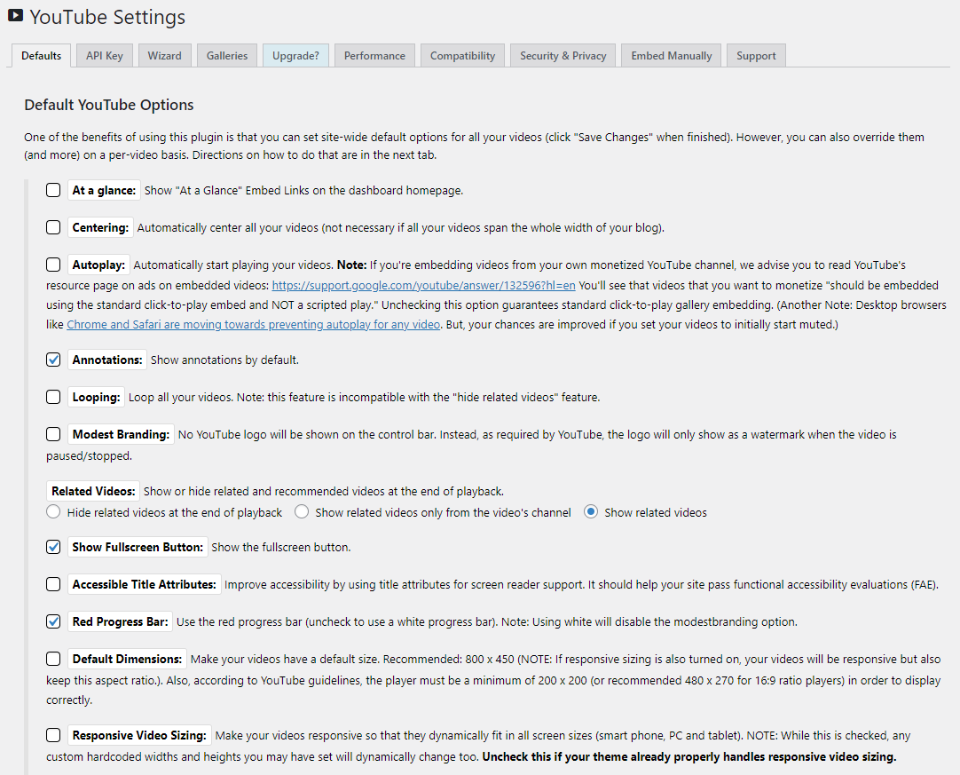Click the Annotations label
Viewport: 960px width, 775px height.
(x=107, y=360)
